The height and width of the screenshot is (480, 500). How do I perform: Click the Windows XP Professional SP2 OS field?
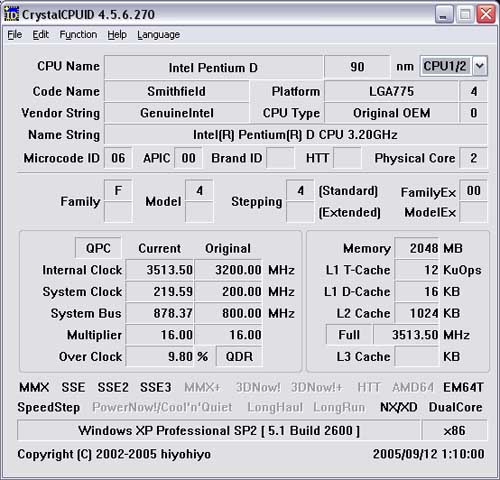219,430
